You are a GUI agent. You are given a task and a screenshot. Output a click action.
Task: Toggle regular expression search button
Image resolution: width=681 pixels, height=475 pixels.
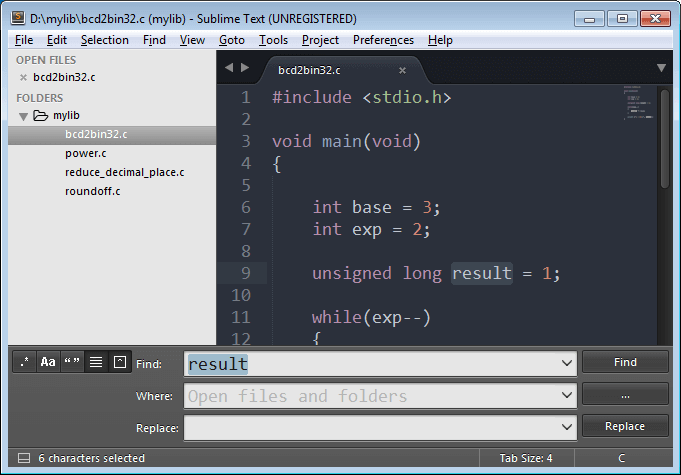[x=25, y=362]
